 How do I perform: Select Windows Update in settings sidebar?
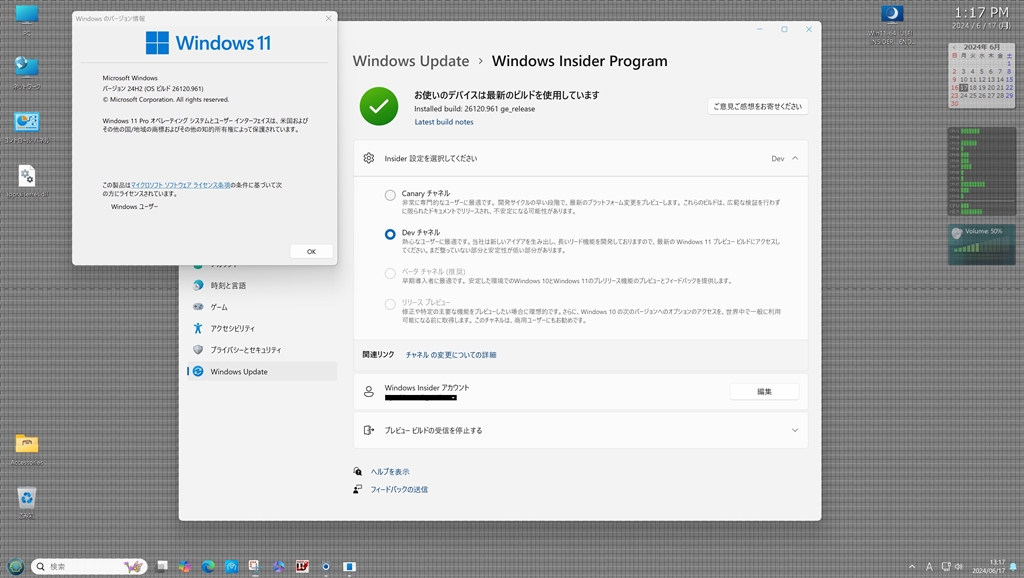pyautogui.click(x=262, y=372)
